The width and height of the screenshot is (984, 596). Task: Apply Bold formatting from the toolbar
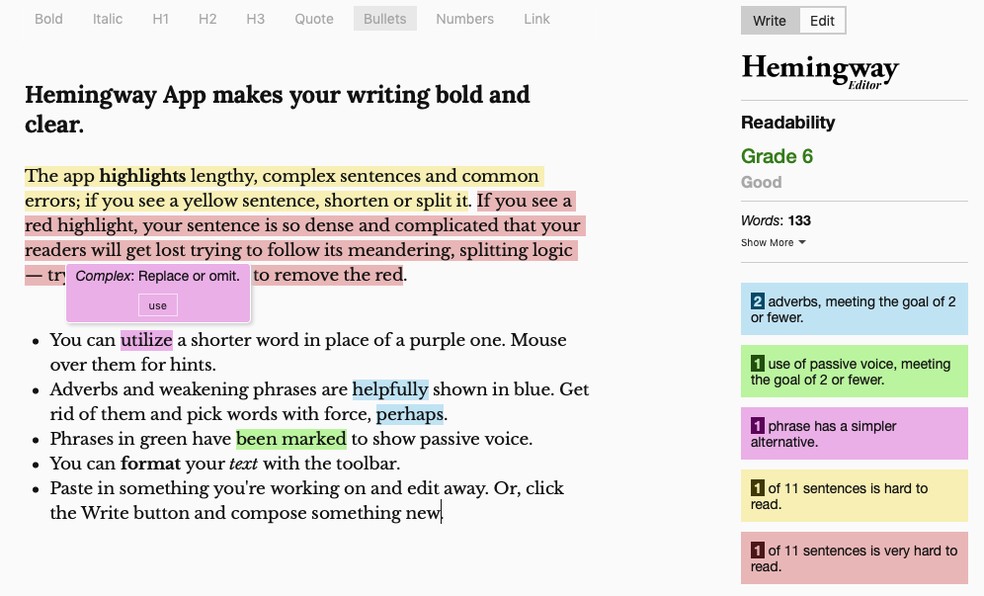(48, 19)
